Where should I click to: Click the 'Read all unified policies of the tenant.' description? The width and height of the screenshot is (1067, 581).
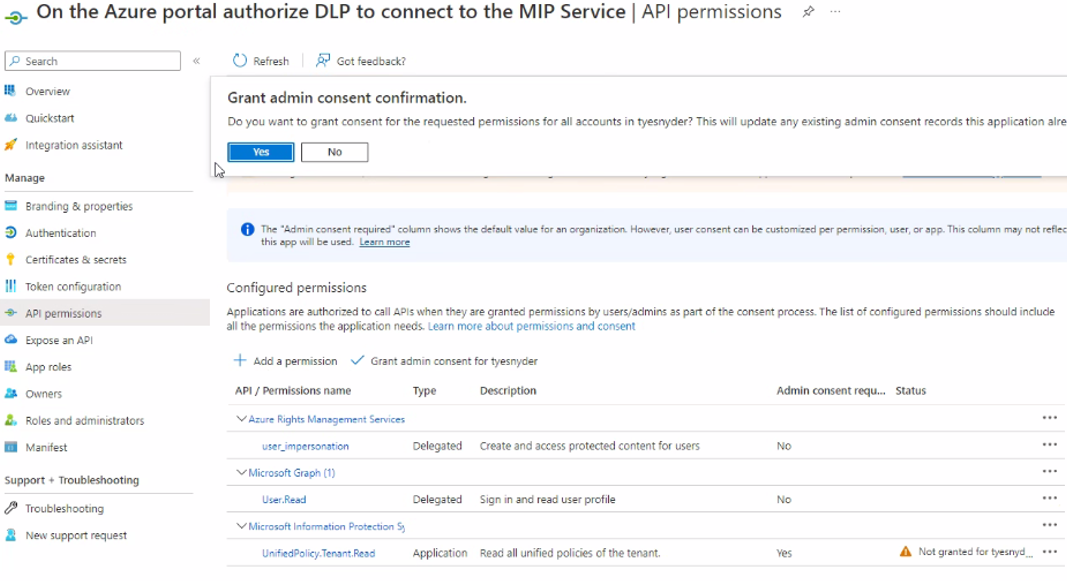(x=570, y=553)
